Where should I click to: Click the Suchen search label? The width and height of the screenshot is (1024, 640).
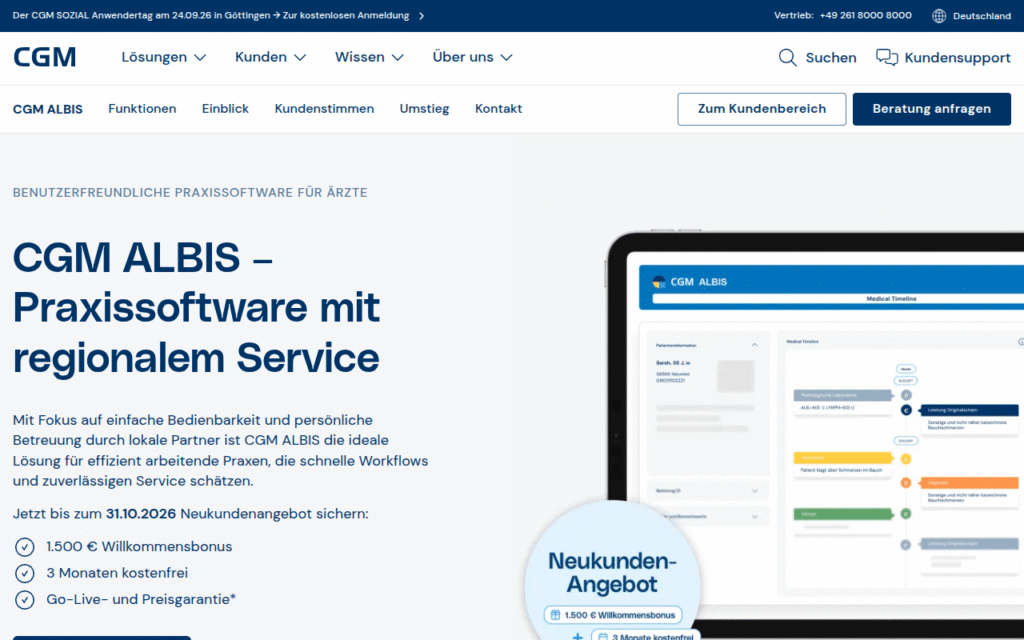click(831, 57)
